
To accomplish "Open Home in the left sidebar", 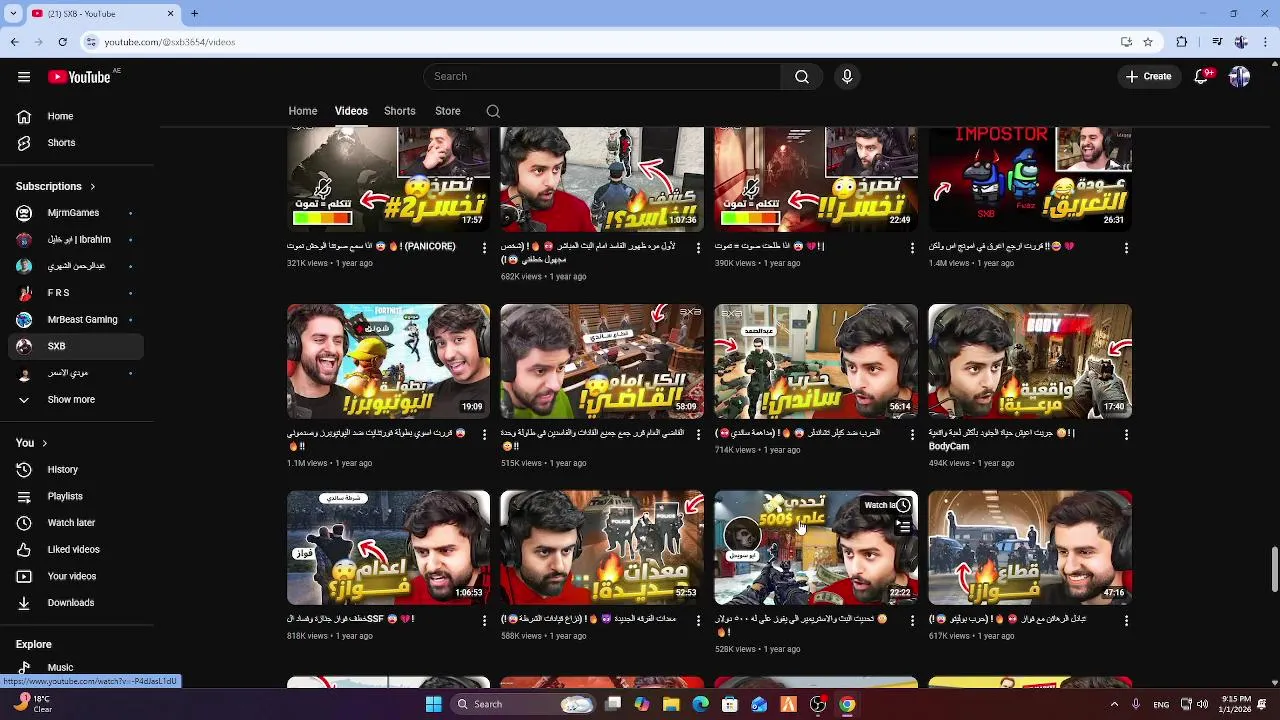I will coord(76,116).
